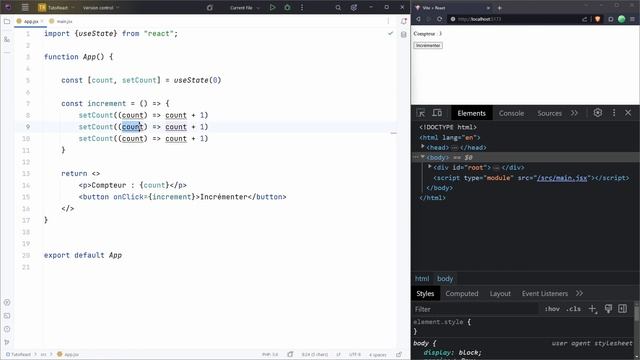
Task: Open the Structure tool window icon in left bar
Action: (7, 40)
